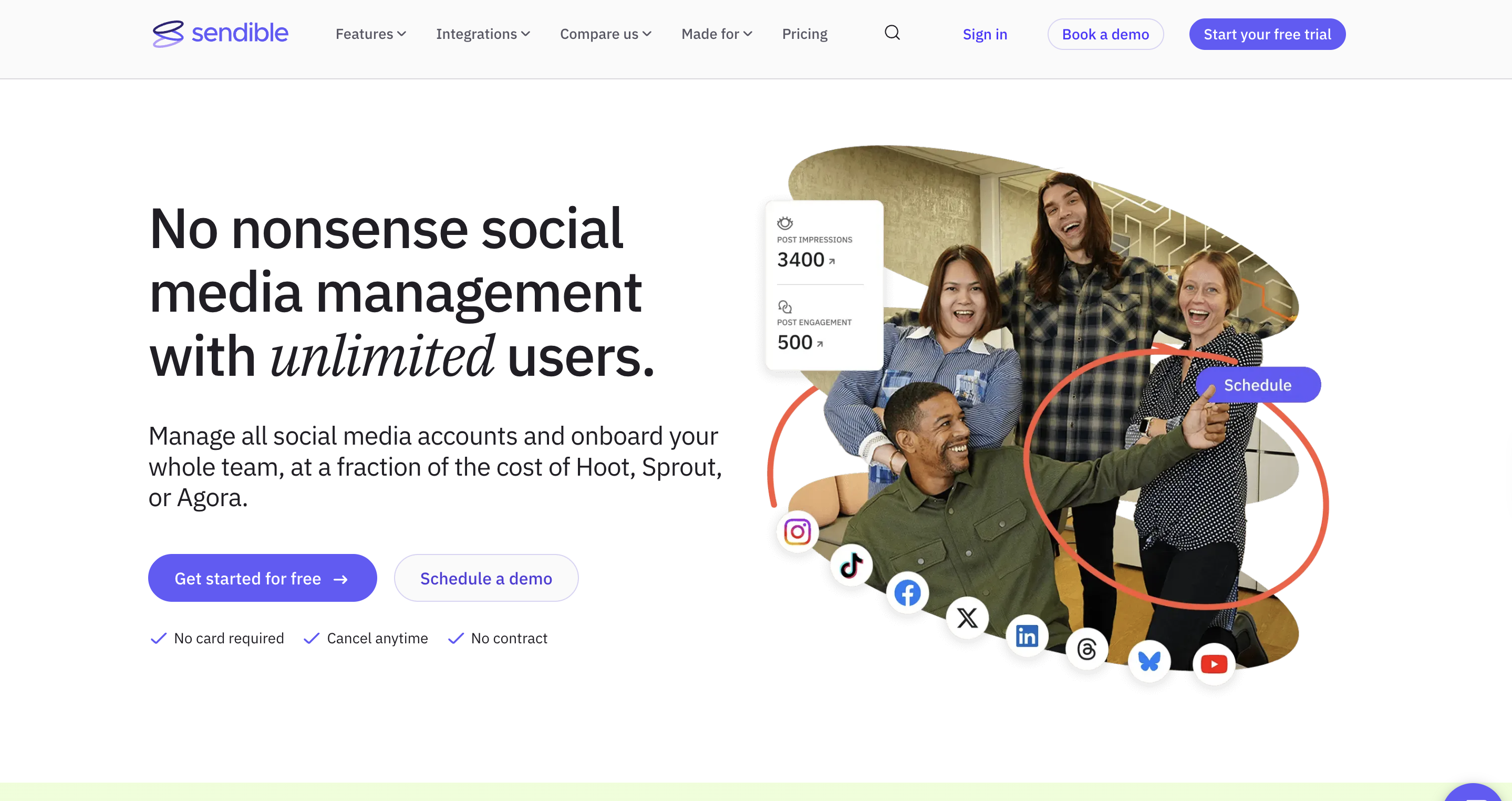Click the 'Manage all social media accounts' paragraph
1512x801 pixels.
[435, 467]
